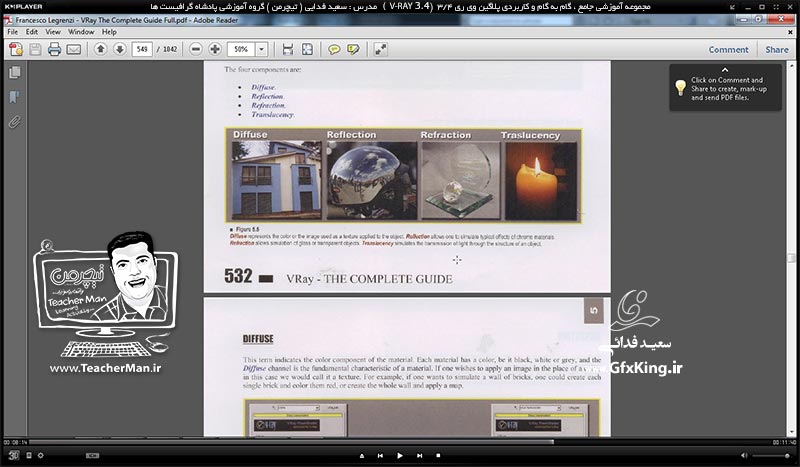
Task: Open the Edit menu
Action: 32,32
